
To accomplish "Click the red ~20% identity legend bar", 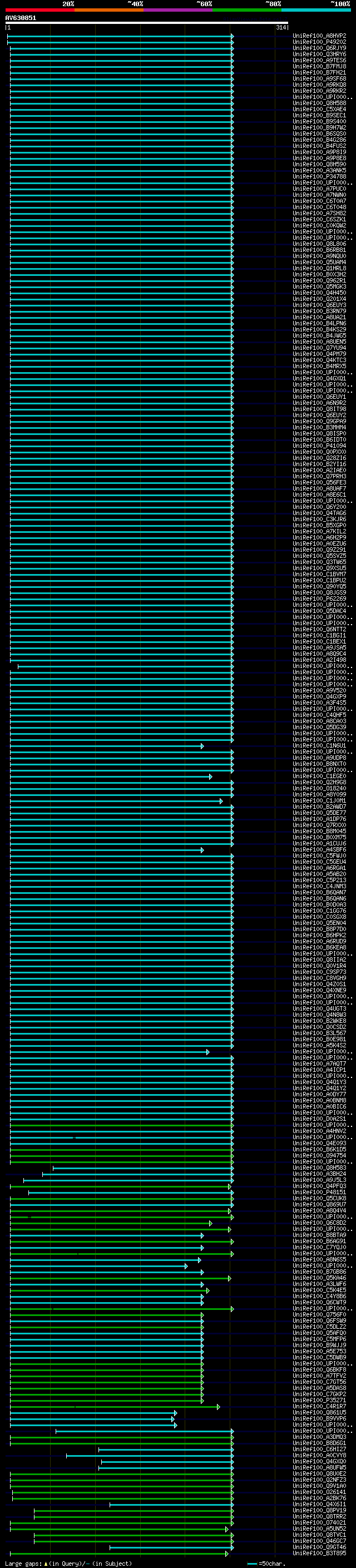I will point(39,10).
